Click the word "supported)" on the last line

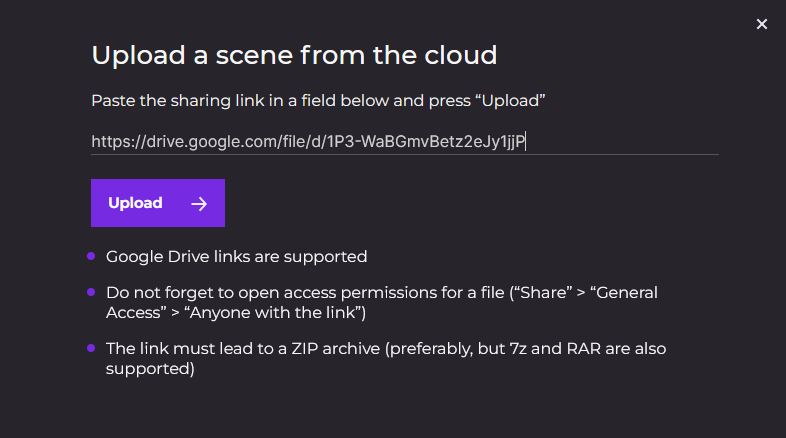click(x=150, y=368)
